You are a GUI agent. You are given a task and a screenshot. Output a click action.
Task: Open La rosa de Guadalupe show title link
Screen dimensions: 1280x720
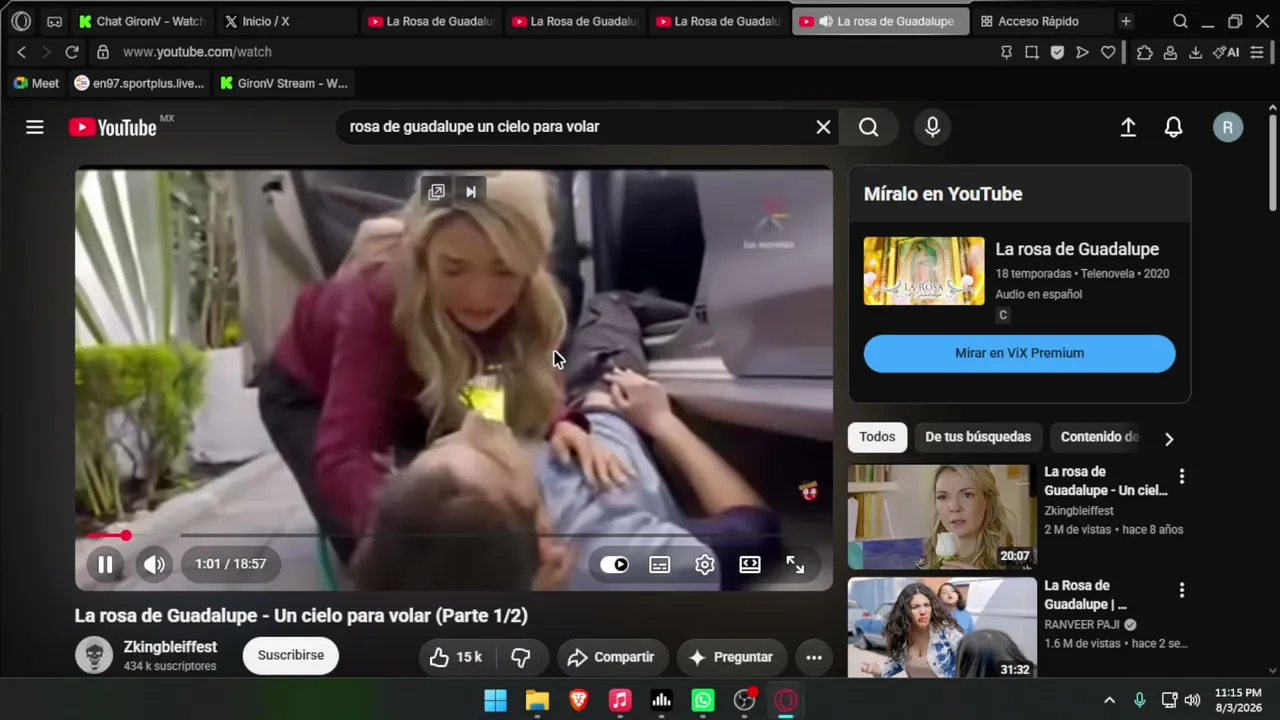pos(1077,249)
